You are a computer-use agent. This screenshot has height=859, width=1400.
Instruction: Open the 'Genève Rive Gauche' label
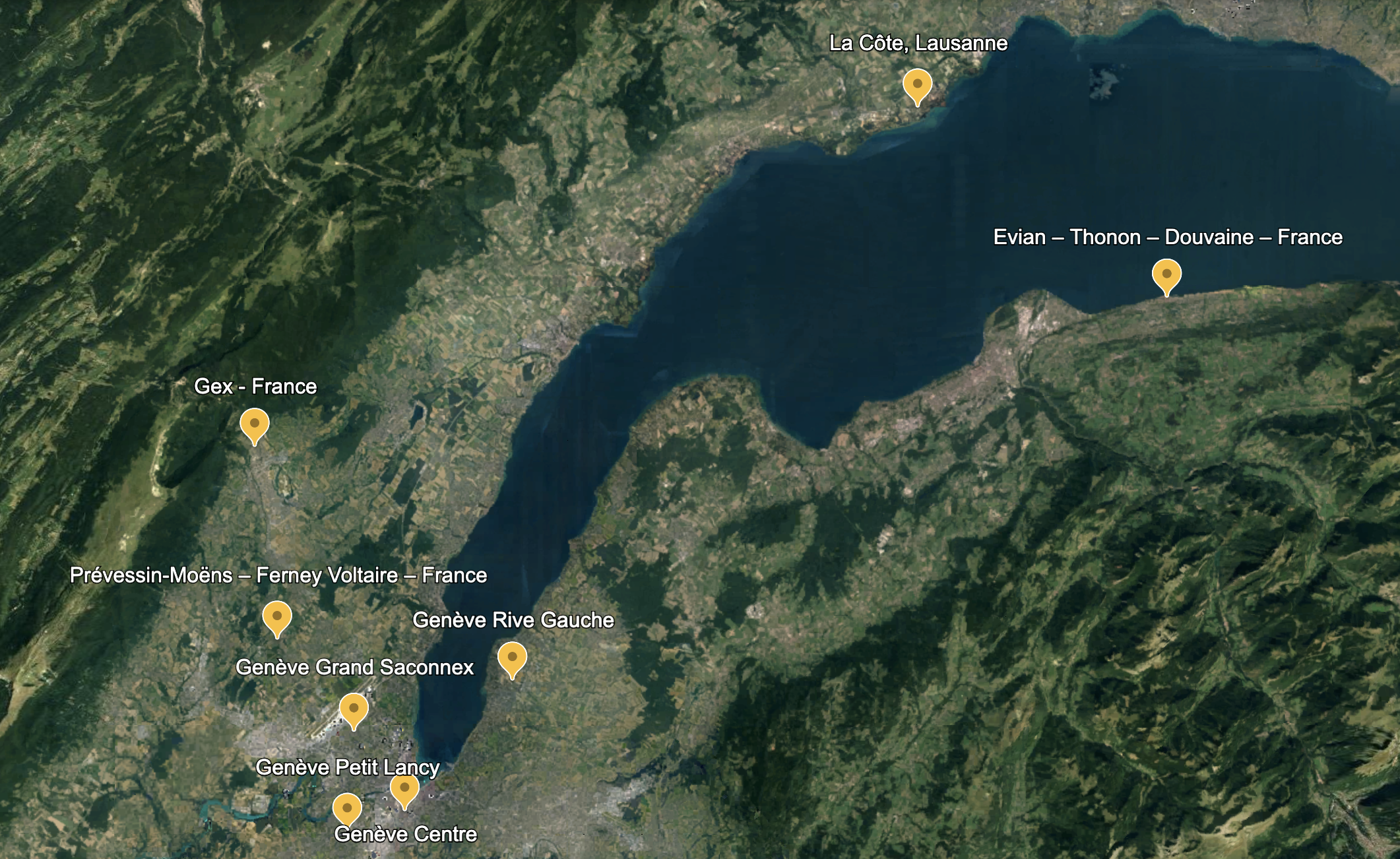click(513, 620)
